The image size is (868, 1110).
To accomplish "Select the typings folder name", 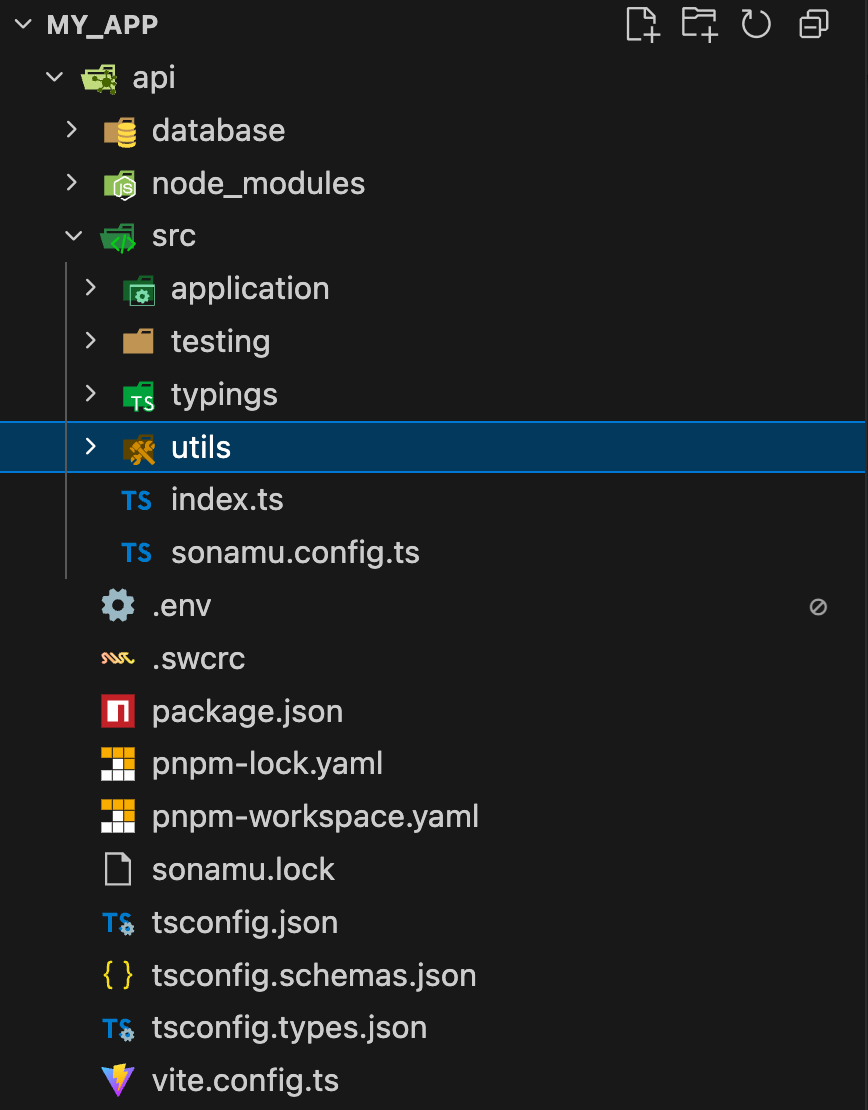I will click(x=224, y=396).
